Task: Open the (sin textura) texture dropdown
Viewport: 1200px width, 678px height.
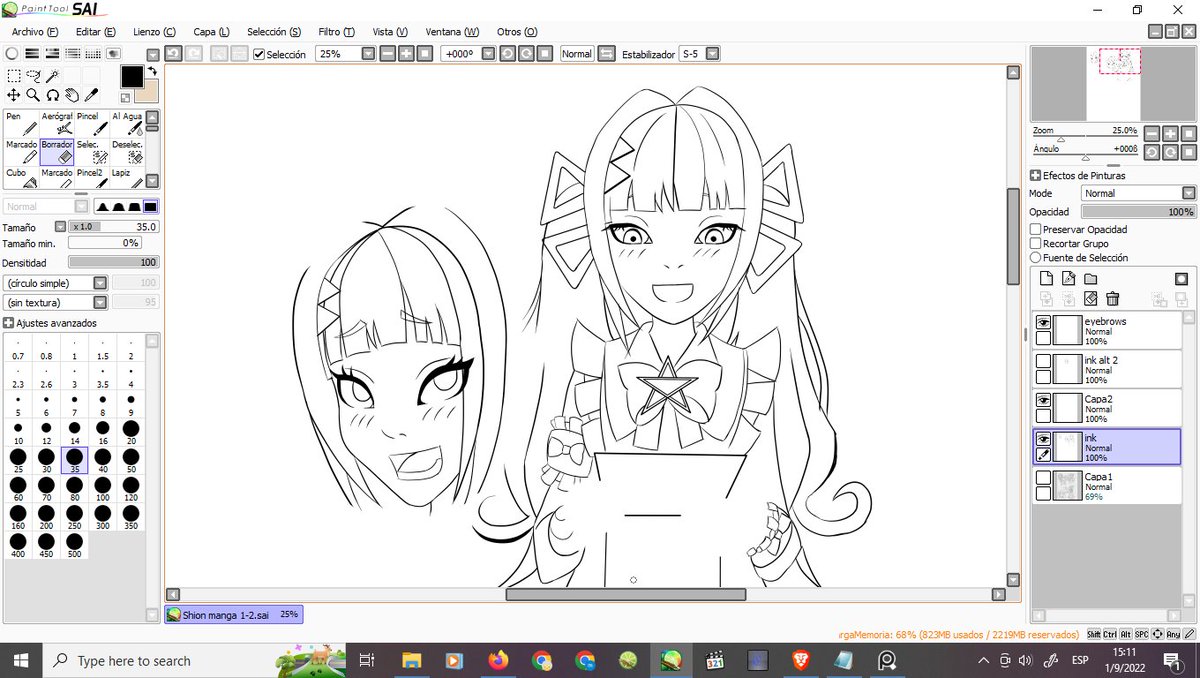Action: pyautogui.click(x=100, y=302)
